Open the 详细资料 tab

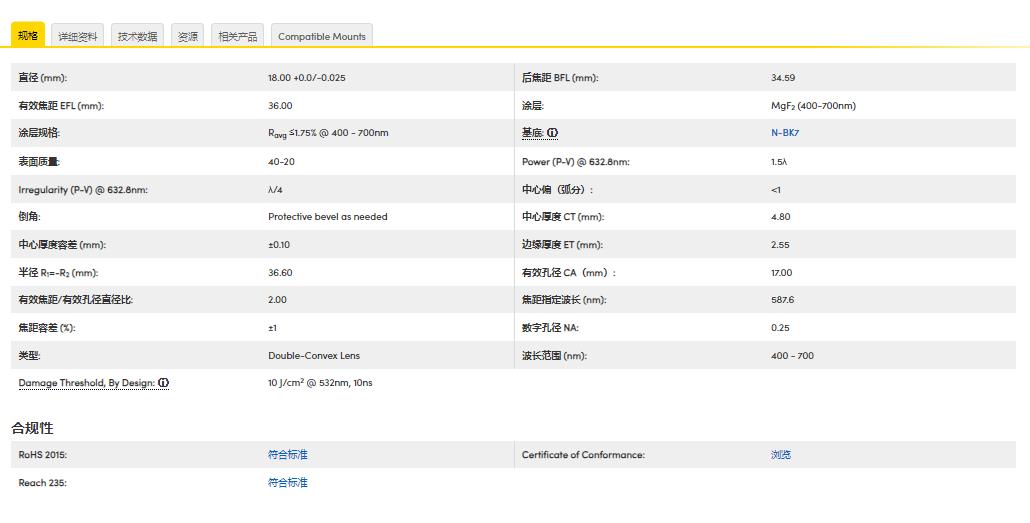78,36
